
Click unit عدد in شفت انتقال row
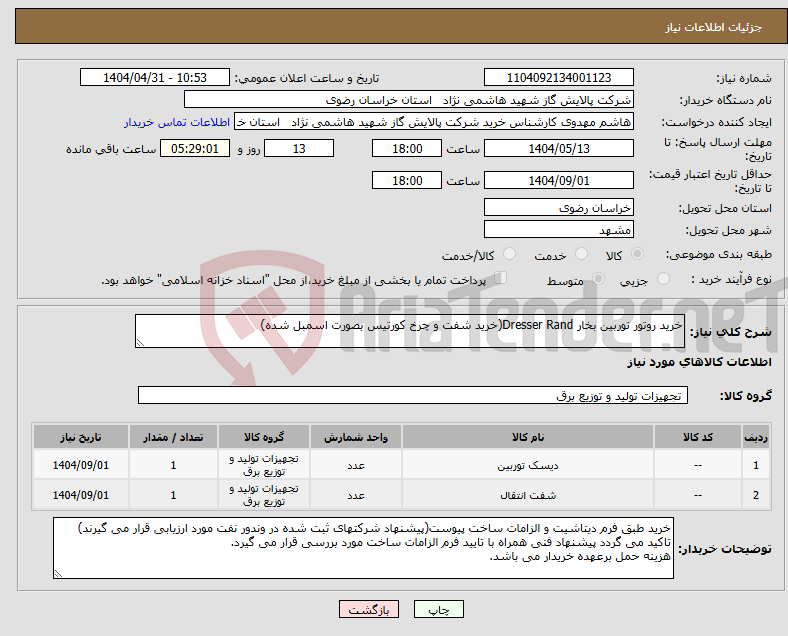pos(356,495)
